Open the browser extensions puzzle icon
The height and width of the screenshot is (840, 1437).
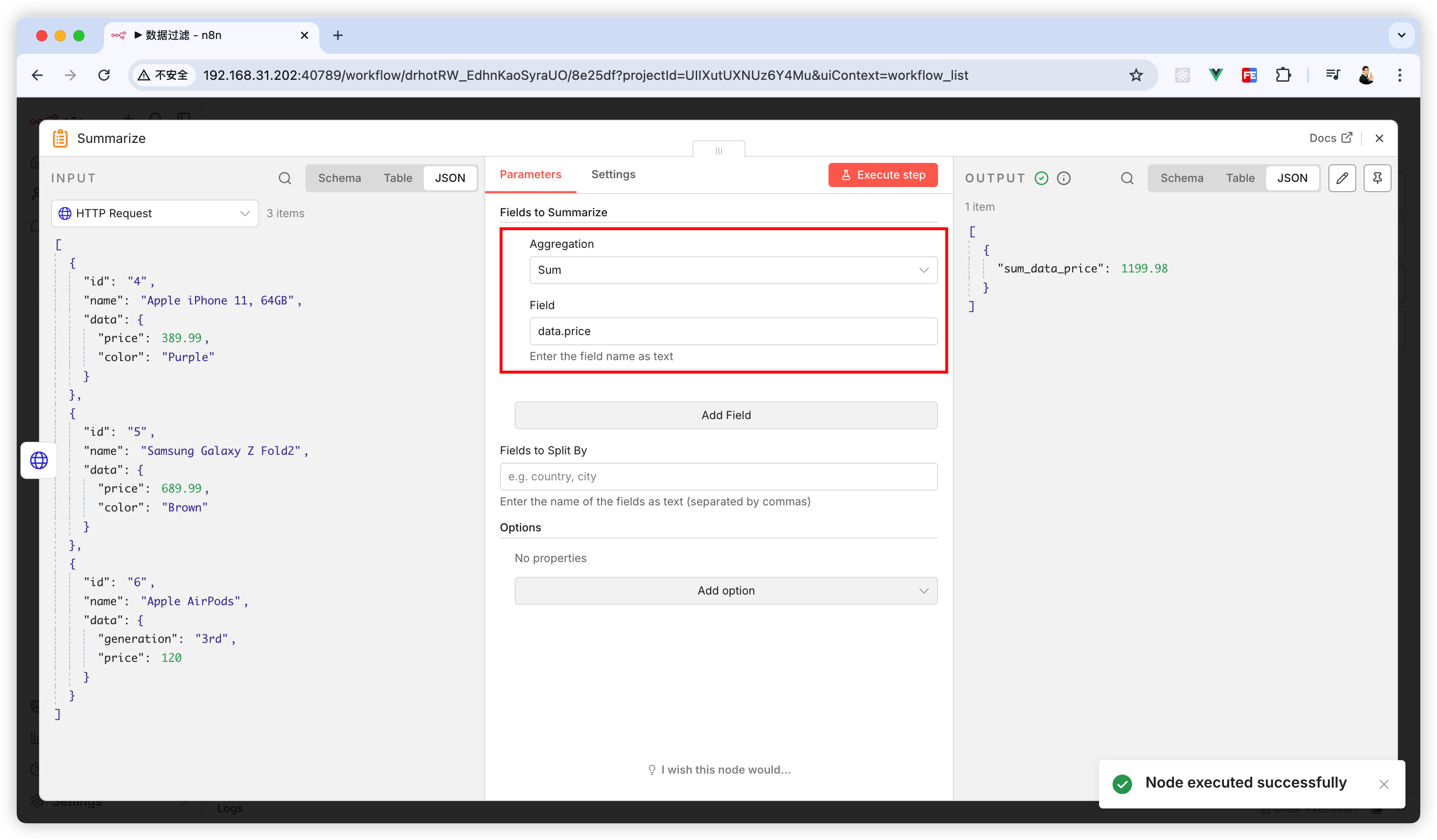click(x=1283, y=75)
